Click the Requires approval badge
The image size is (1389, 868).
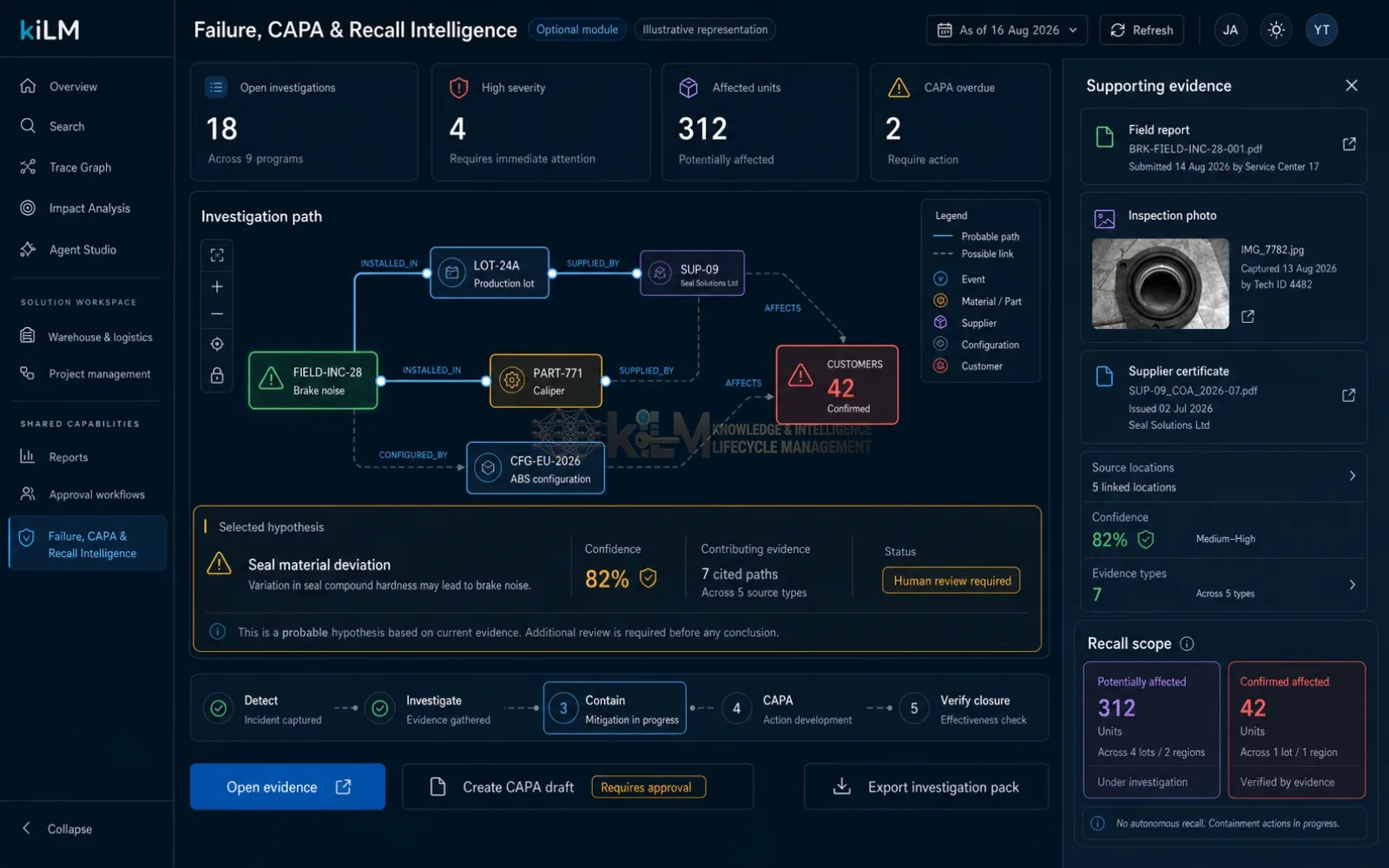click(648, 787)
